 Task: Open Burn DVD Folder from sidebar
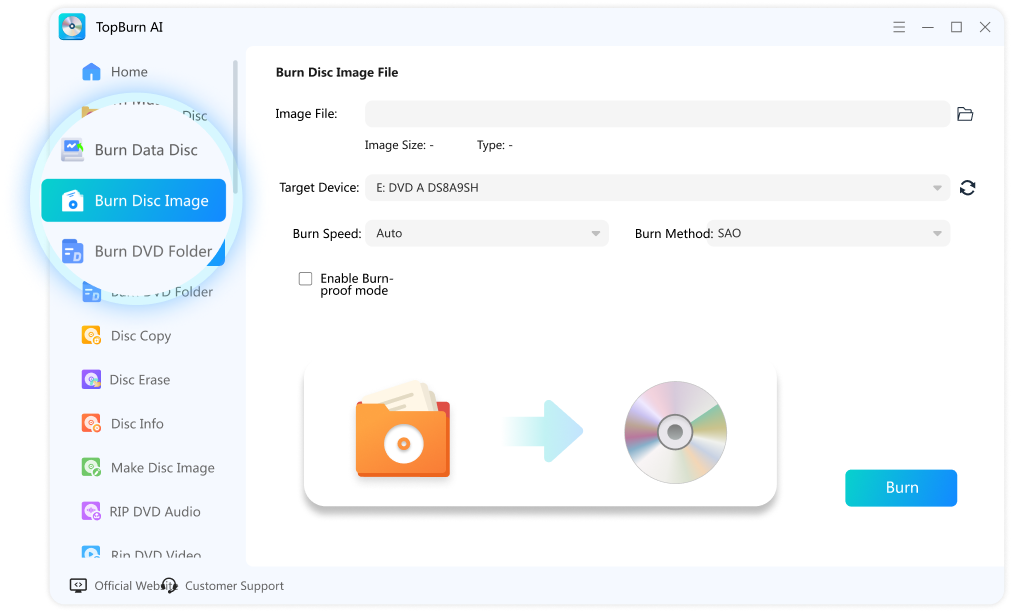tap(152, 251)
